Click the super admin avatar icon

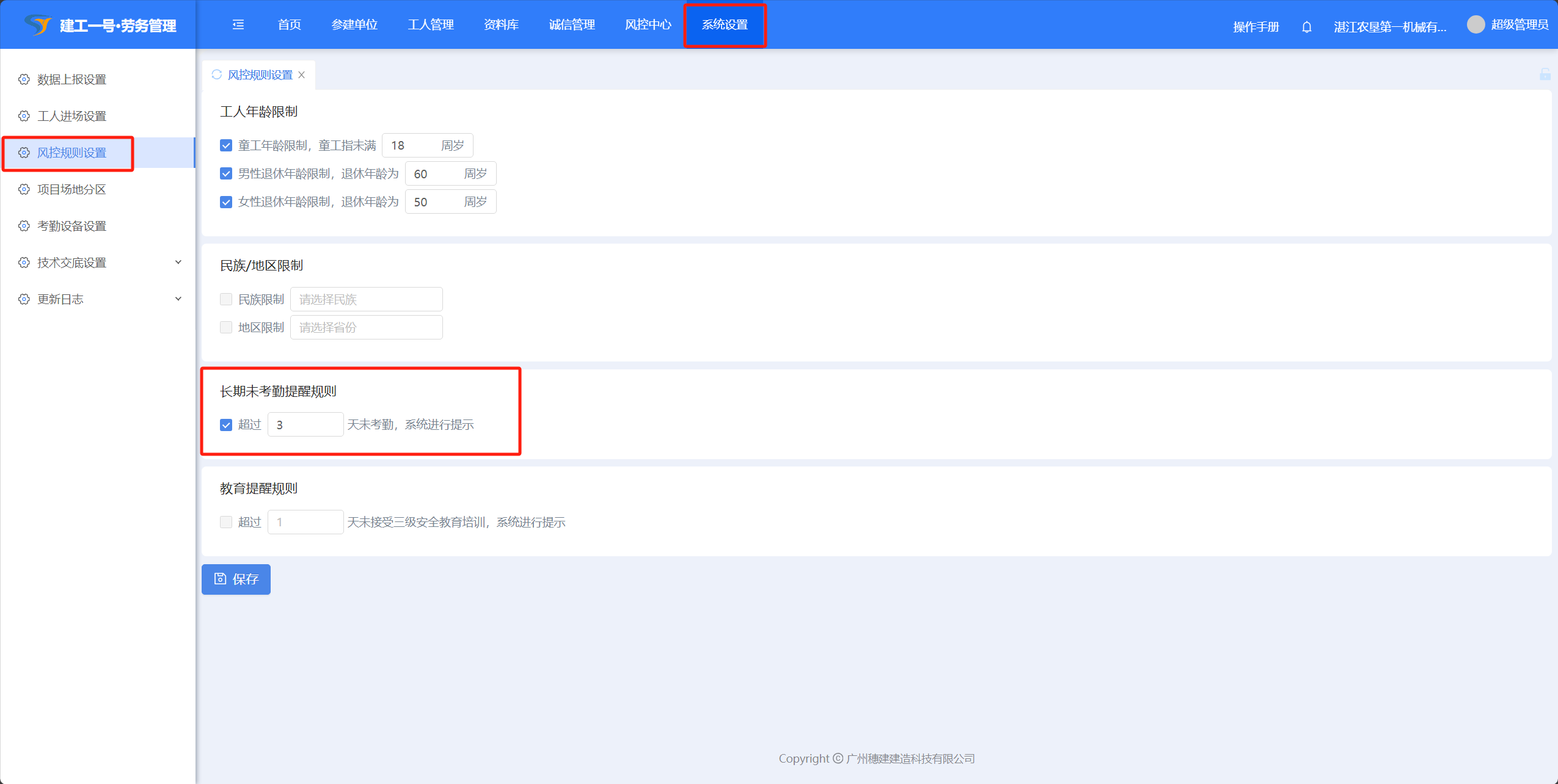pos(1476,24)
